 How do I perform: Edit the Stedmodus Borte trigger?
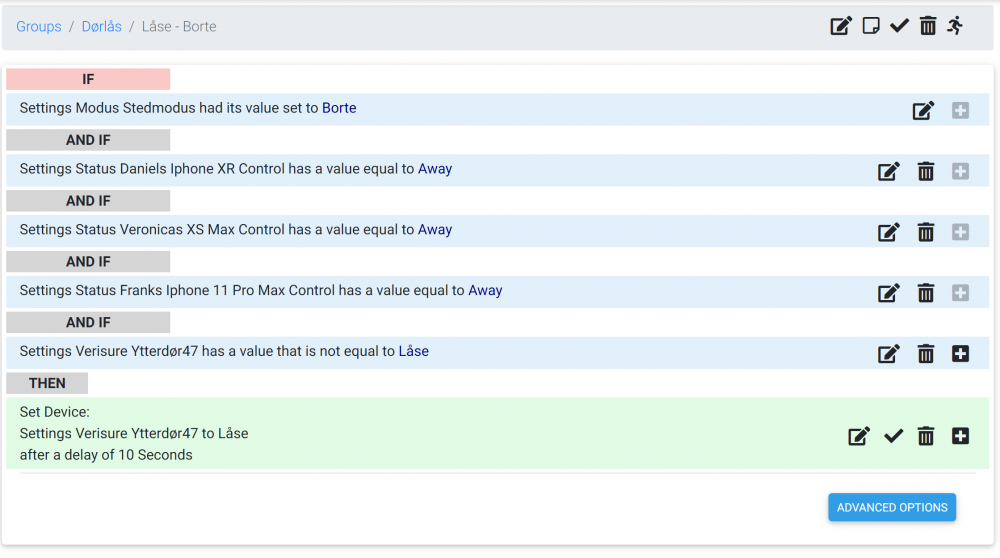923,110
